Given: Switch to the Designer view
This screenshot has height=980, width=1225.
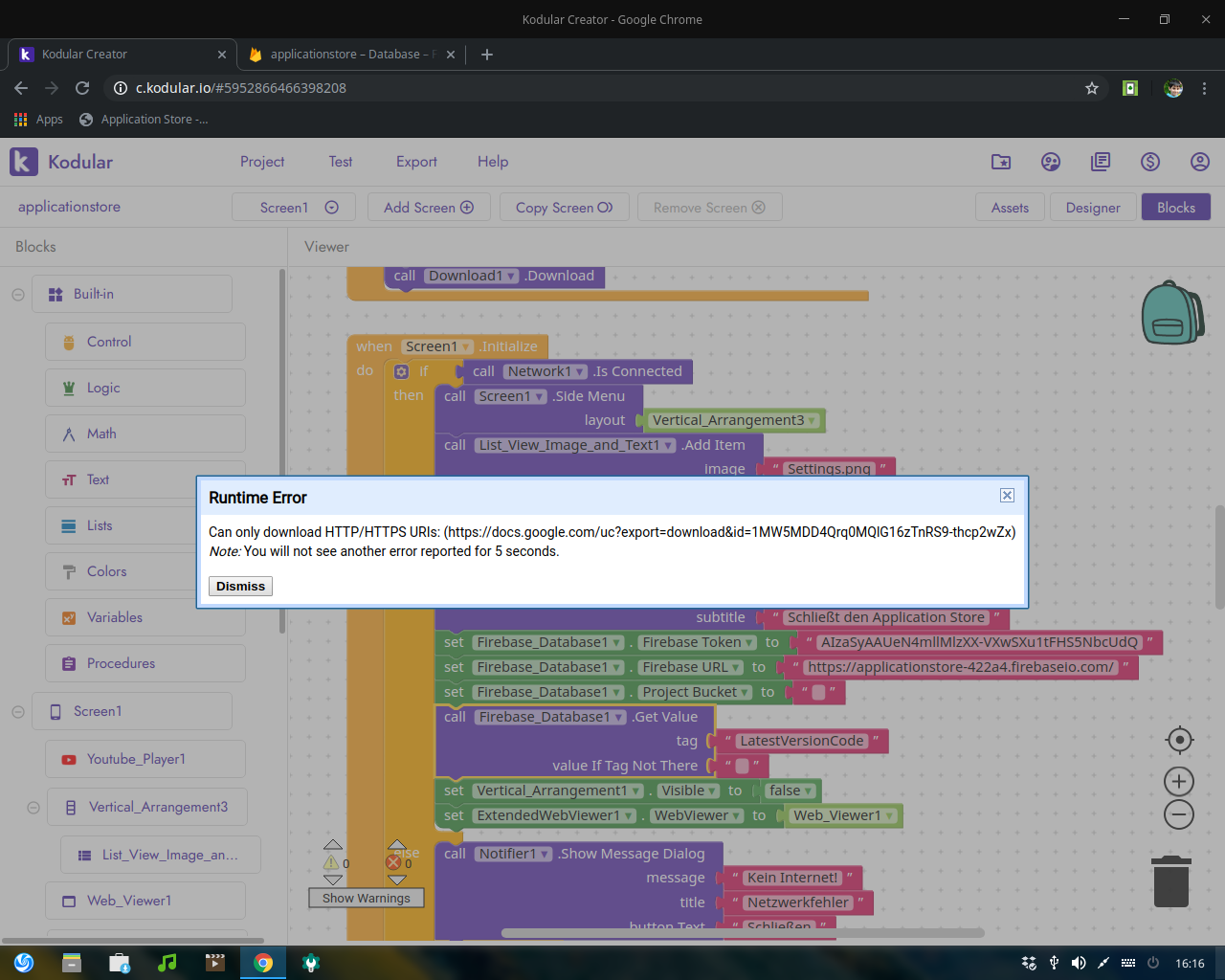Looking at the screenshot, I should tap(1093, 208).
